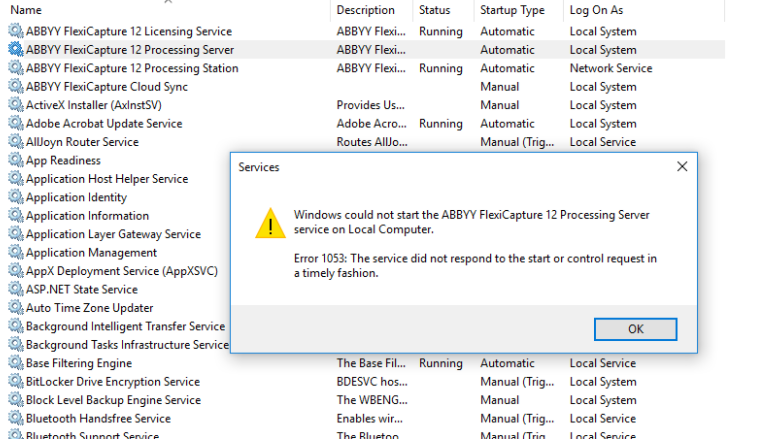
Task: Select the Block Level Backup Engine Service
Action: [366, 400]
